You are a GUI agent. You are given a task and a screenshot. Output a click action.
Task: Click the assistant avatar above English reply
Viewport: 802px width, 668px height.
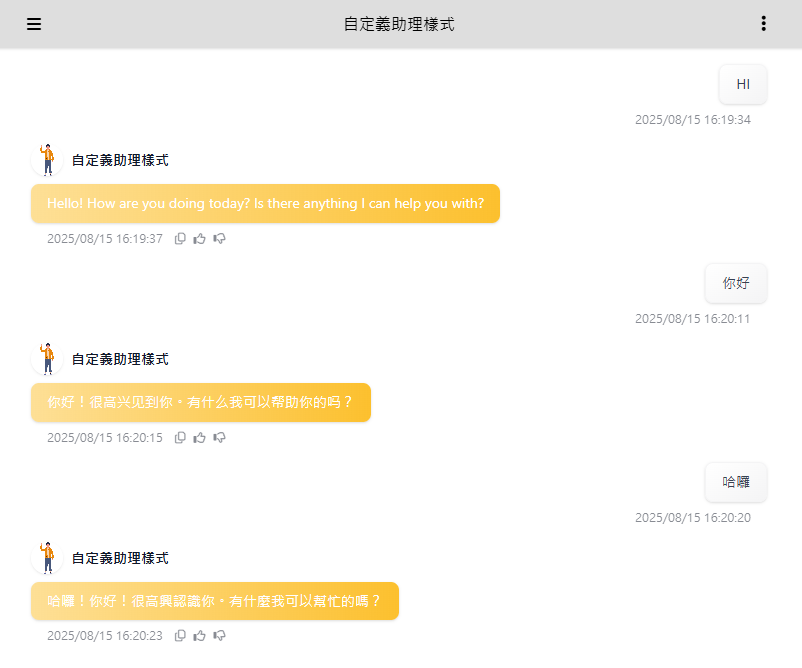[x=47, y=160]
